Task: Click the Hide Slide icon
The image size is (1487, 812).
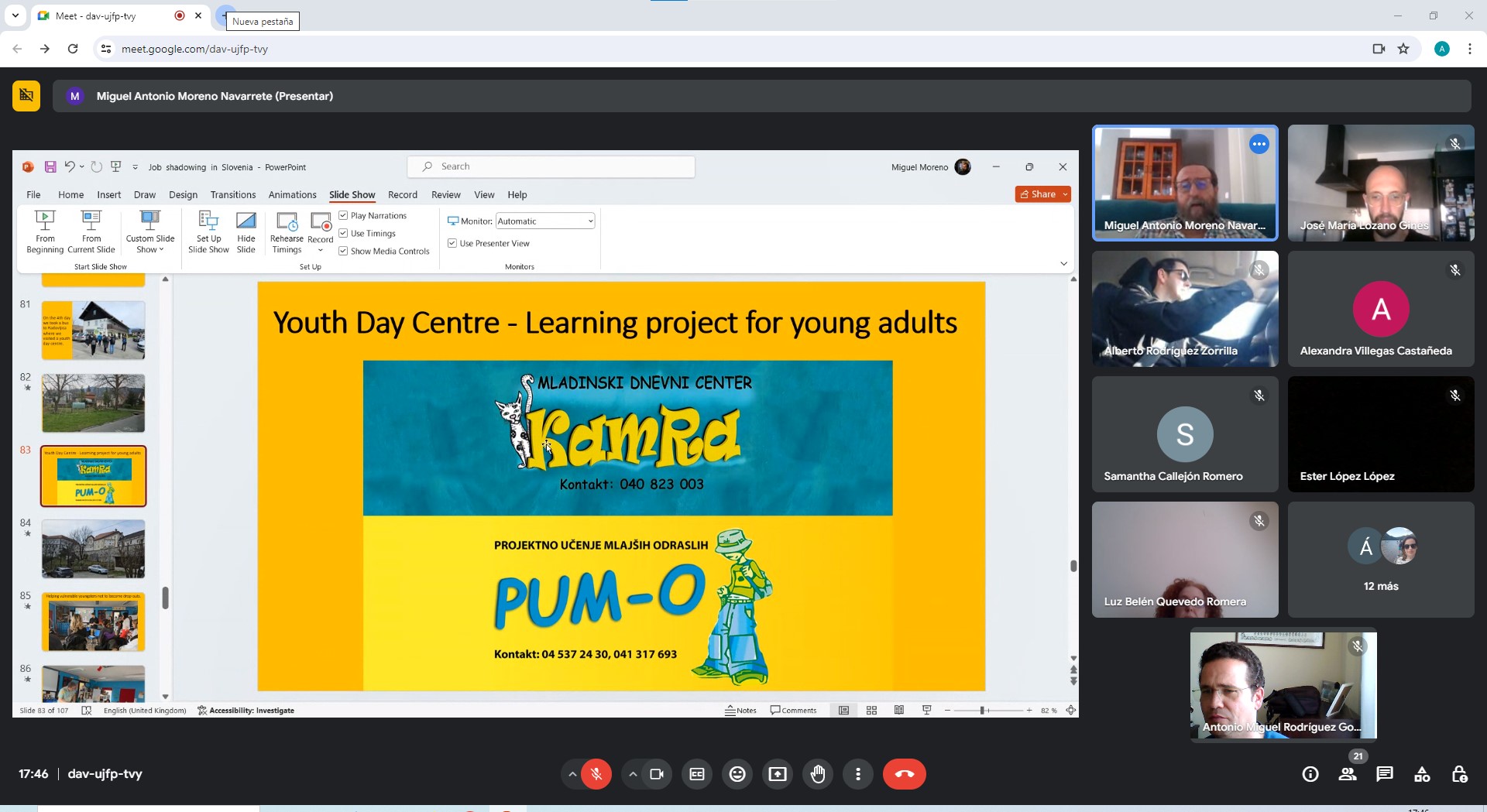Action: tap(246, 231)
